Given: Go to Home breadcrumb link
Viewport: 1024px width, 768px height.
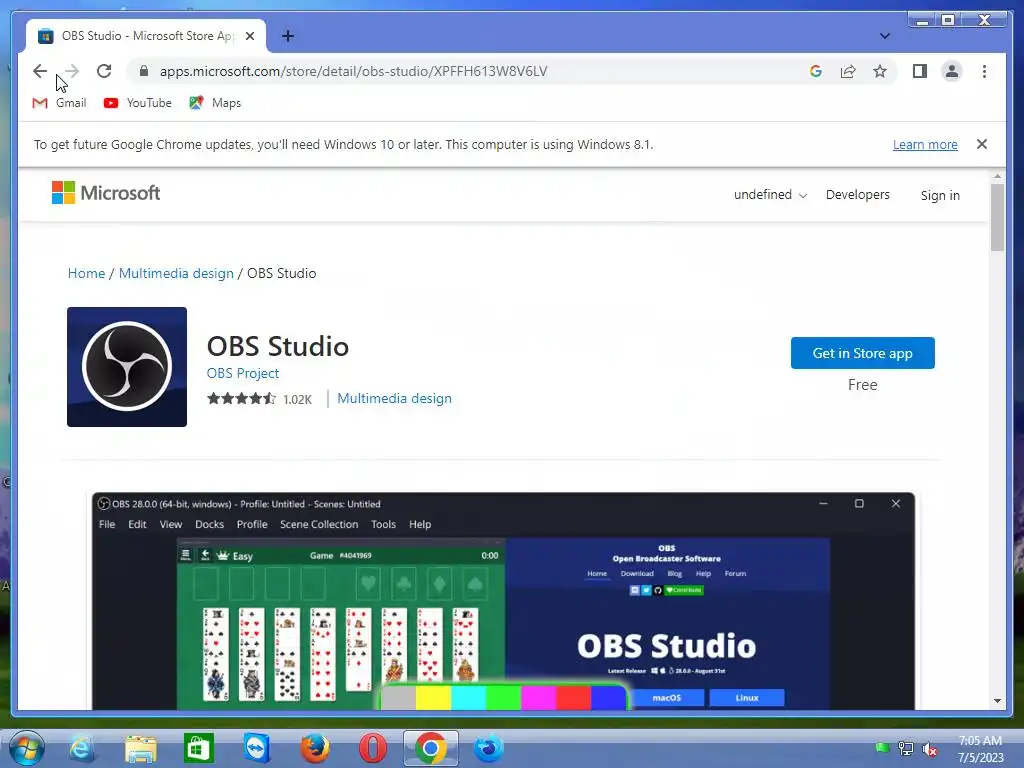Looking at the screenshot, I should click(x=86, y=273).
